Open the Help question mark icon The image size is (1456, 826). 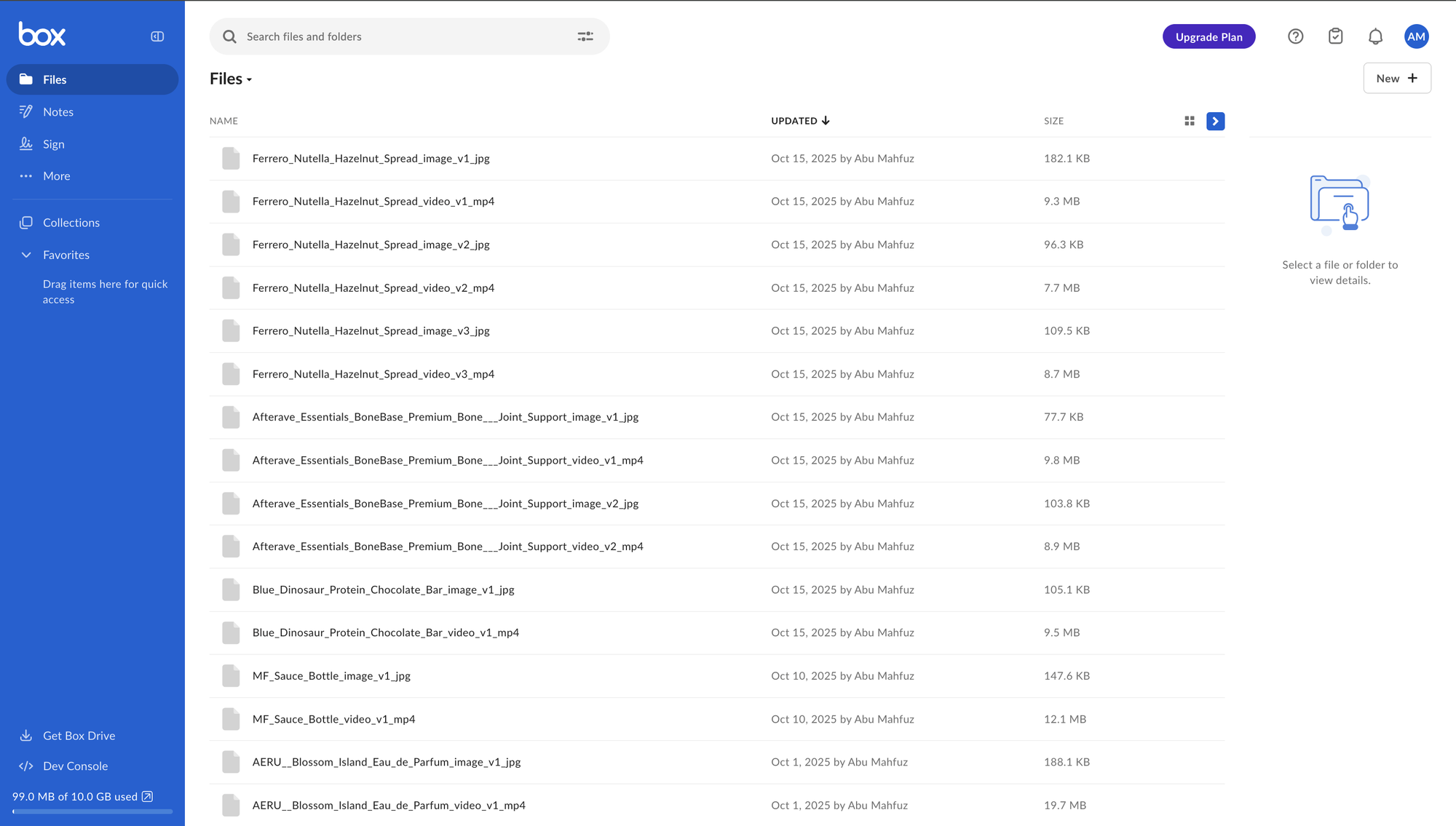1295,36
